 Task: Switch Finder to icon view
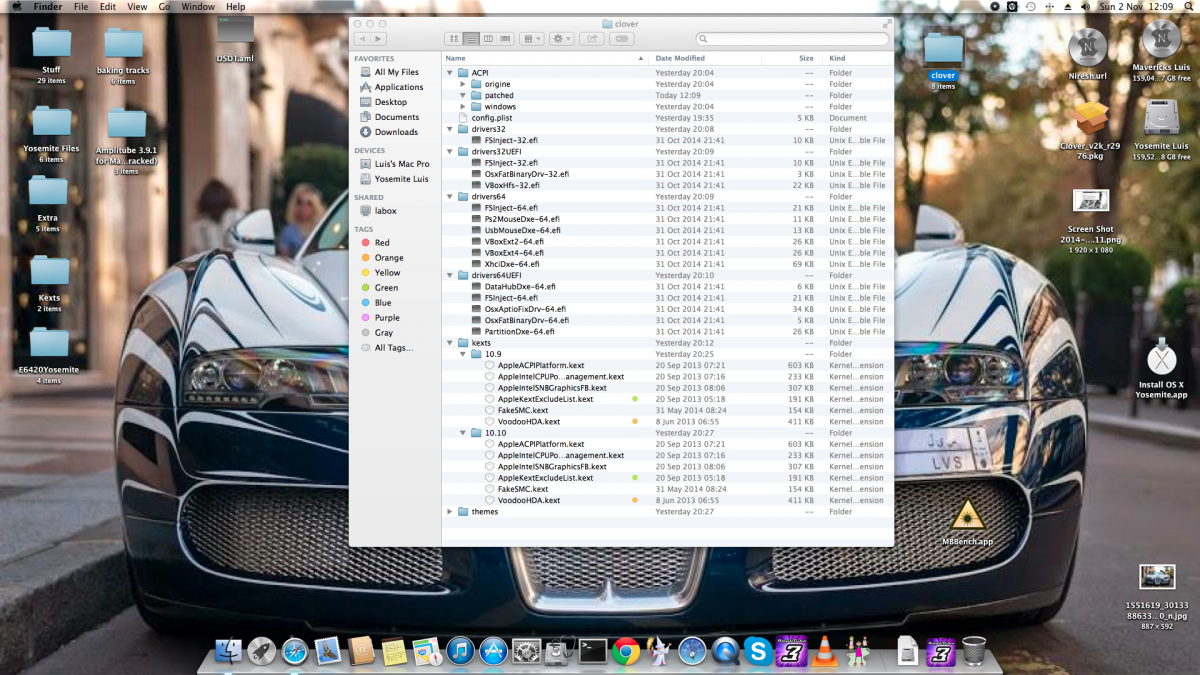coord(453,39)
